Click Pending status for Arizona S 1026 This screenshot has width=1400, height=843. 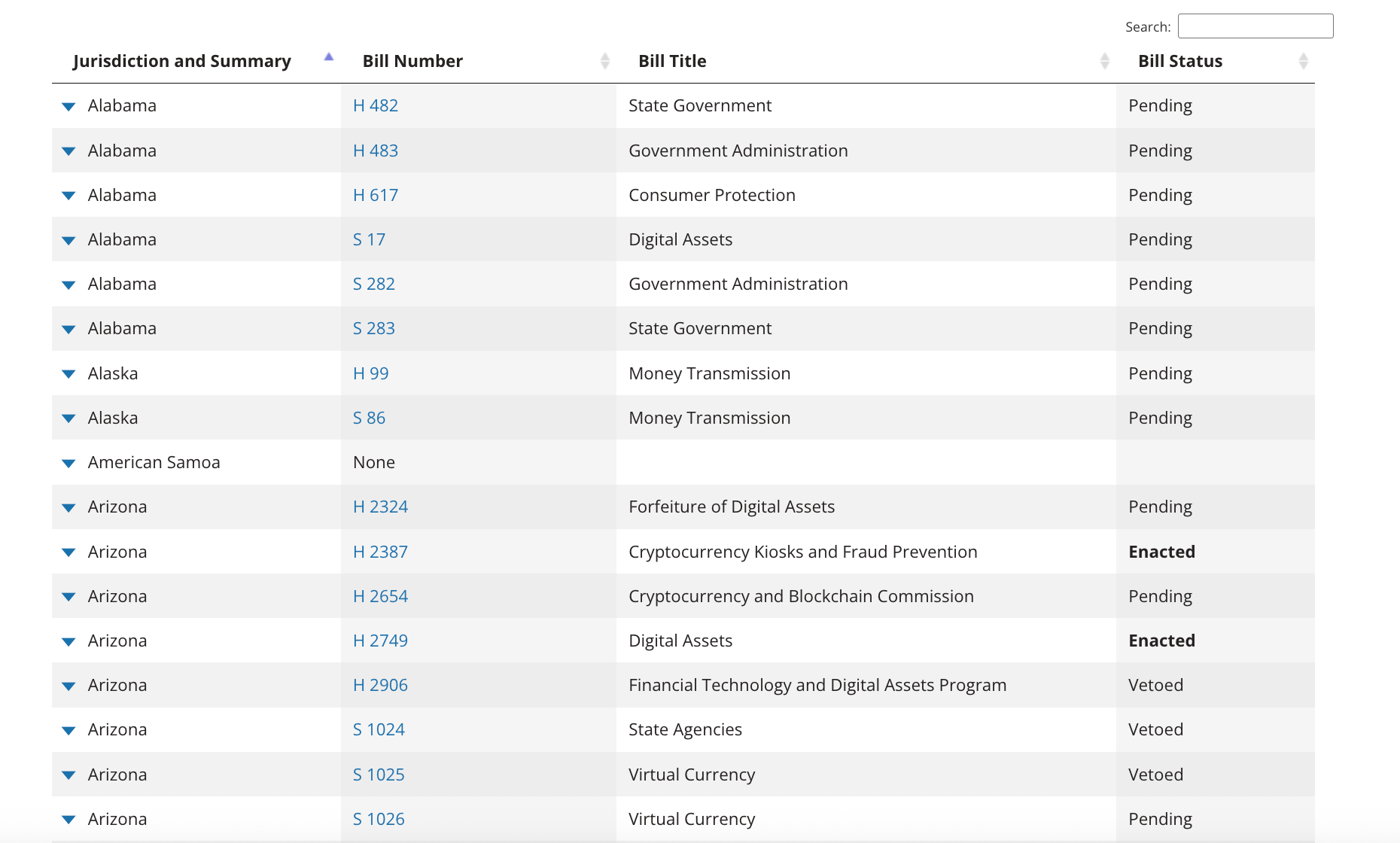[1160, 819]
